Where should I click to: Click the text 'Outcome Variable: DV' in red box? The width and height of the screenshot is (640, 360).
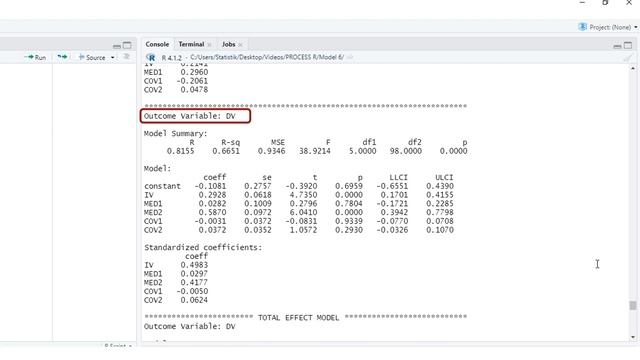coord(190,116)
